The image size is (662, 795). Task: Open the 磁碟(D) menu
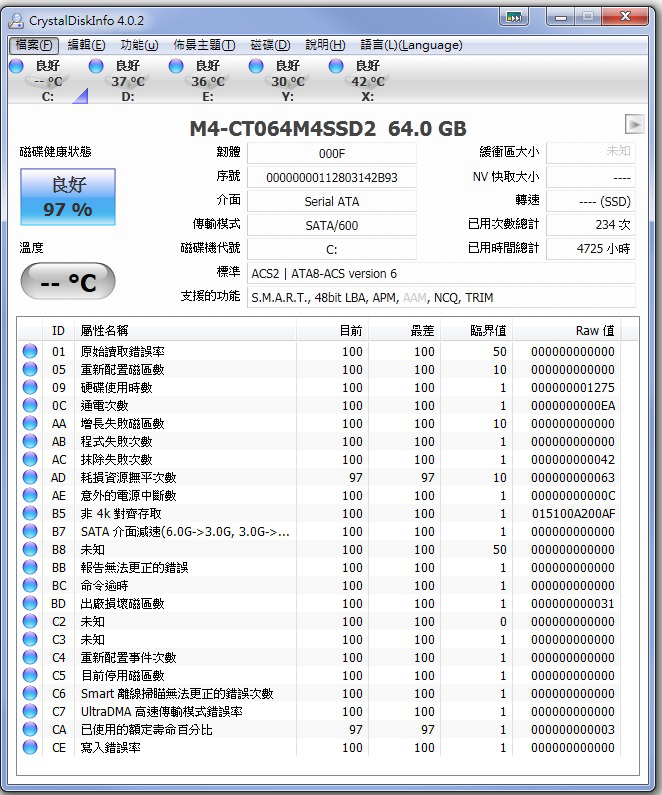click(x=270, y=45)
